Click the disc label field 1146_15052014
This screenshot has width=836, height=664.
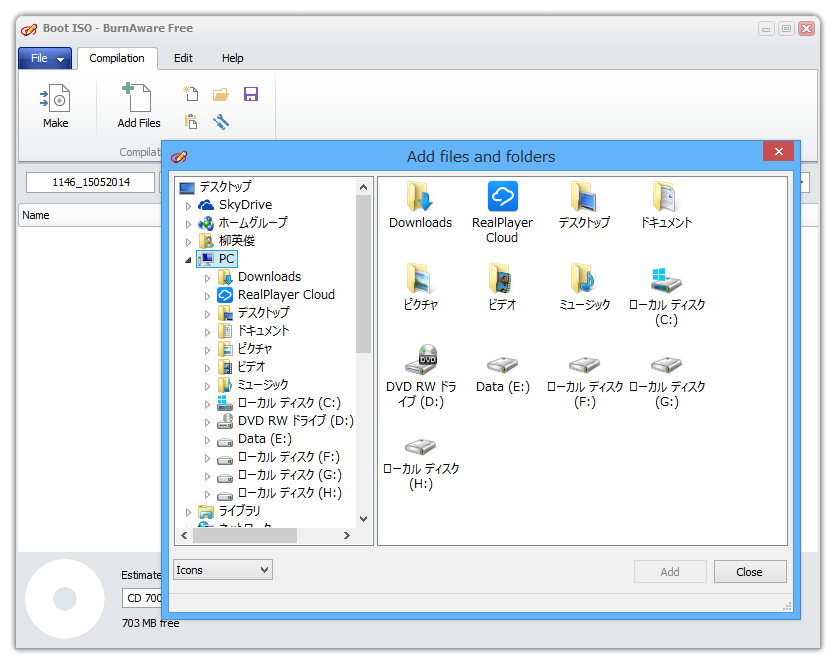[91, 182]
